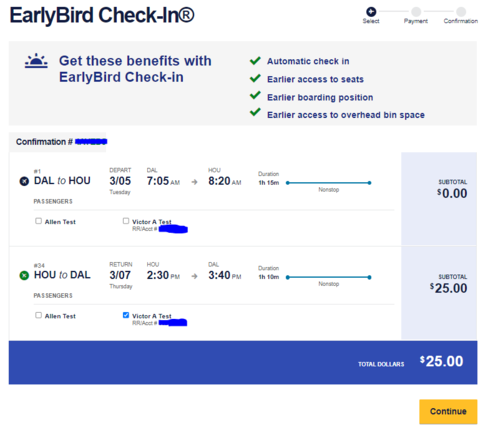Click the checkmark beside Earlier boarding position
Screen dimensions: 503x435
(255, 95)
